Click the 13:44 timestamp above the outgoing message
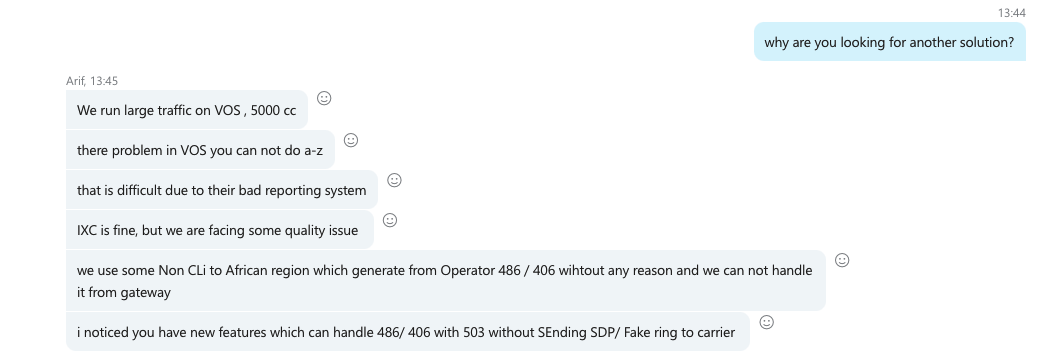The image size is (1039, 361). (1012, 13)
